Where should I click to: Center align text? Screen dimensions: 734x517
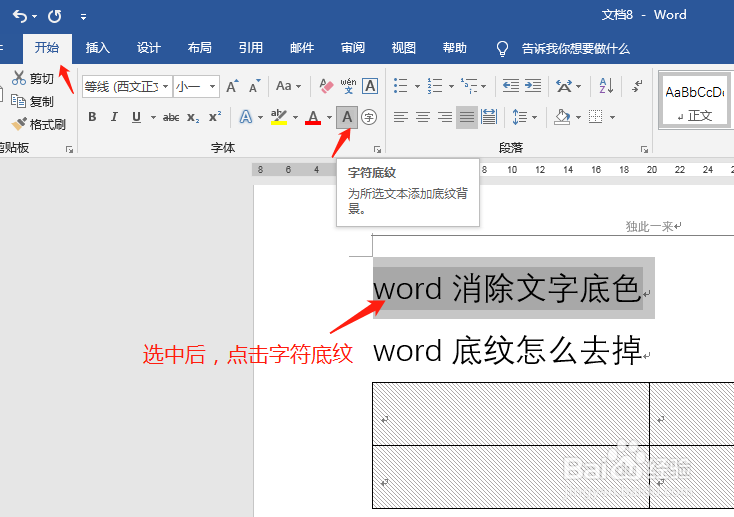click(423, 117)
